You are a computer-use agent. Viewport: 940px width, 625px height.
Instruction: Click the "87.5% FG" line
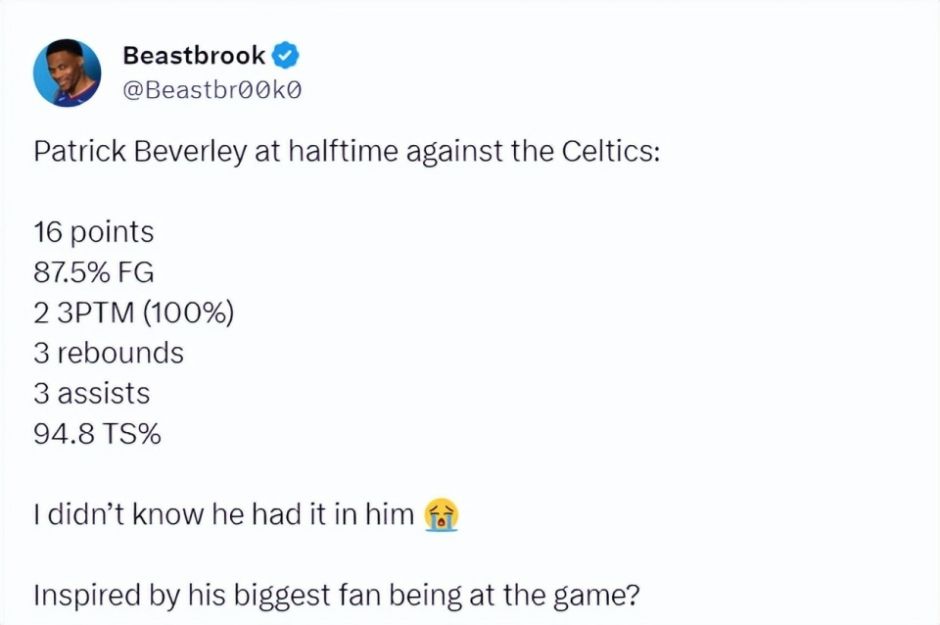pyautogui.click(x=94, y=273)
